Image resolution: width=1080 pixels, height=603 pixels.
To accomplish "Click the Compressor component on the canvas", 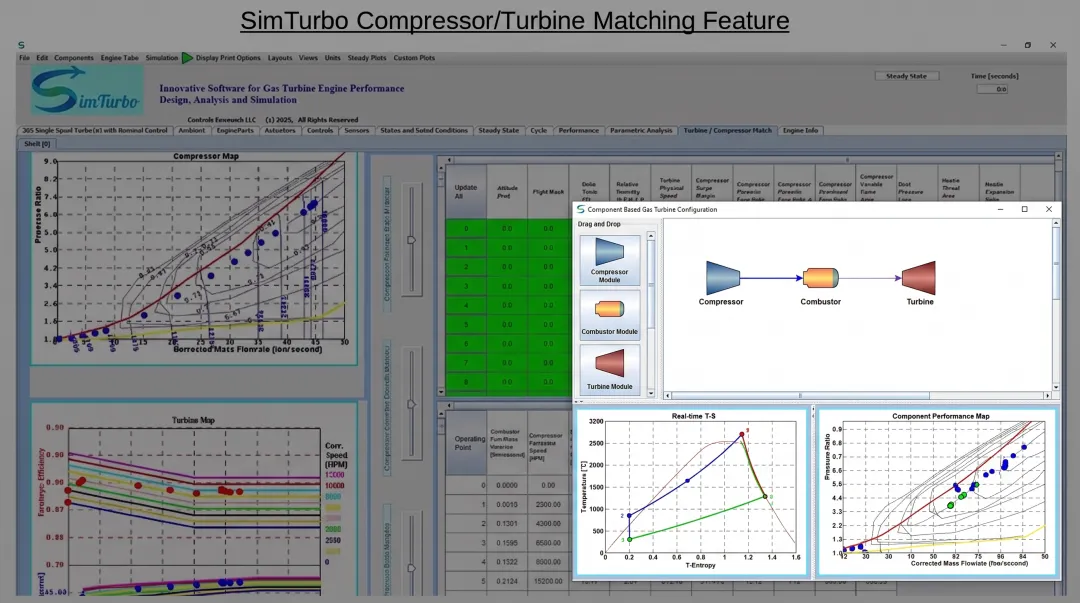I will click(x=722, y=278).
